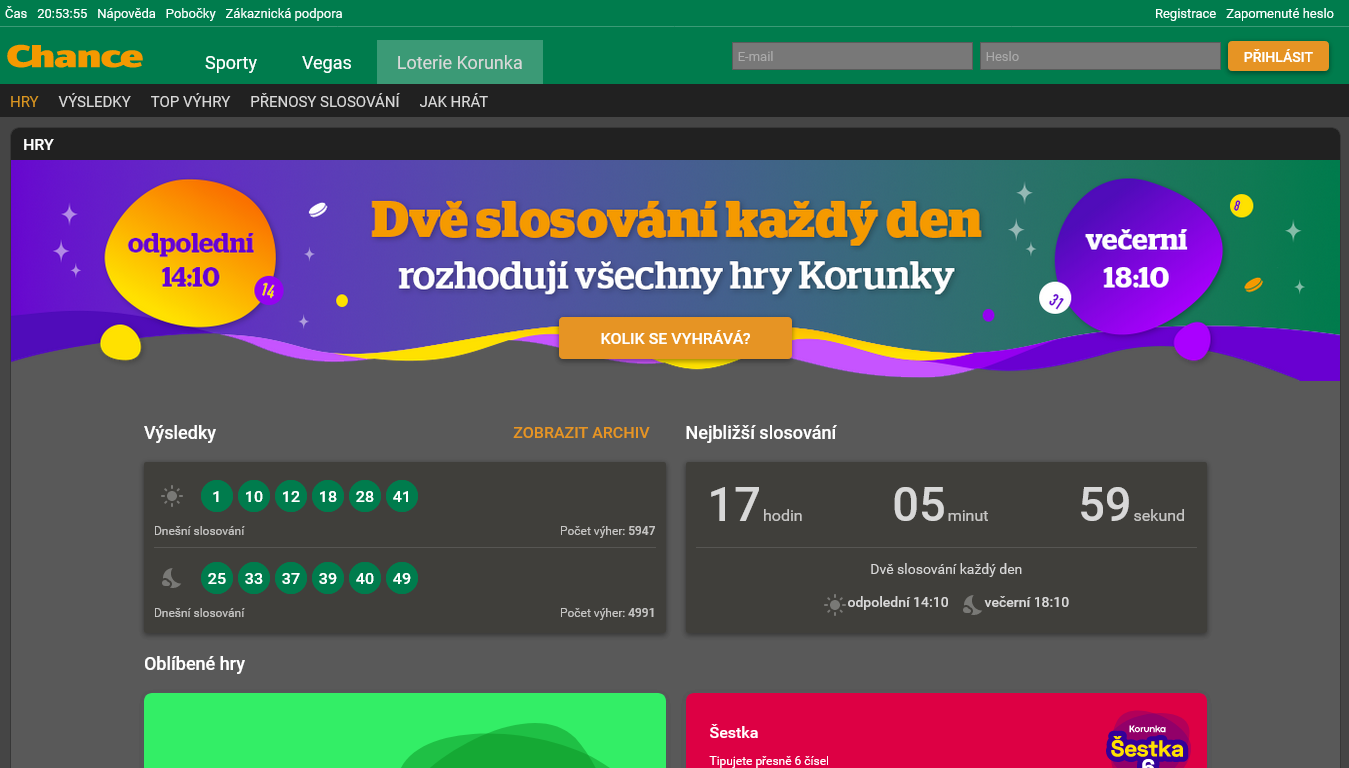Select result ball number 49

402,578
